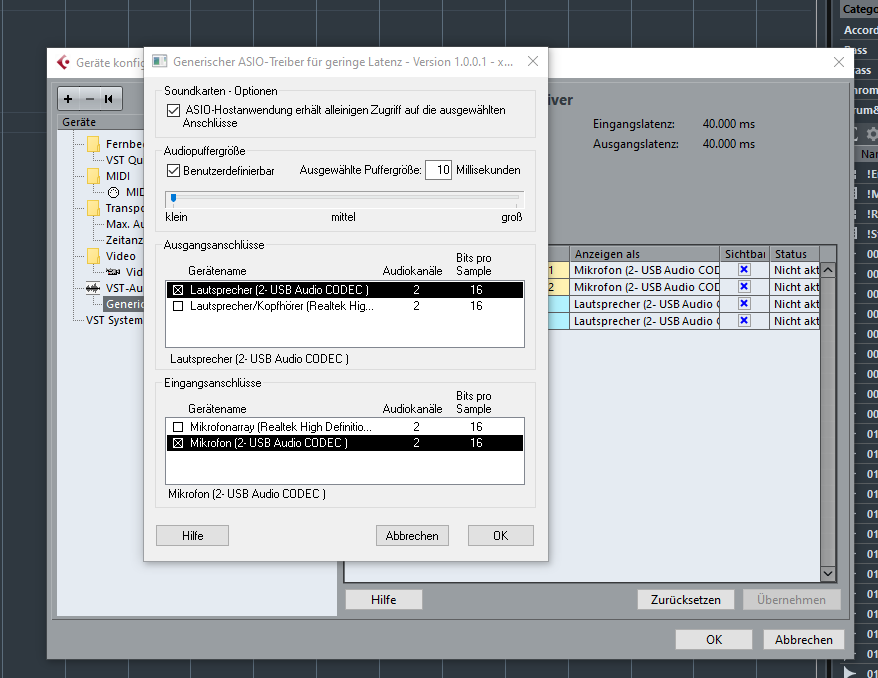Toggle exclusive ASIO host access checkbox
This screenshot has width=878, height=678.
(x=174, y=110)
